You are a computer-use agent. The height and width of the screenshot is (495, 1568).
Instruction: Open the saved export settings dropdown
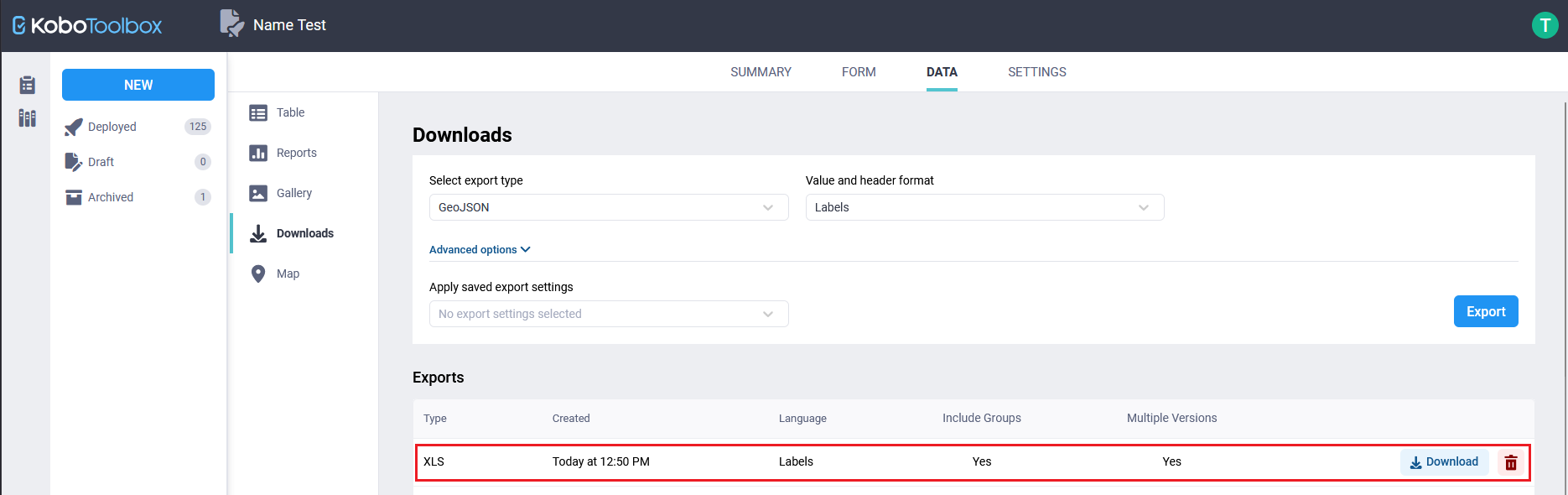(x=608, y=314)
